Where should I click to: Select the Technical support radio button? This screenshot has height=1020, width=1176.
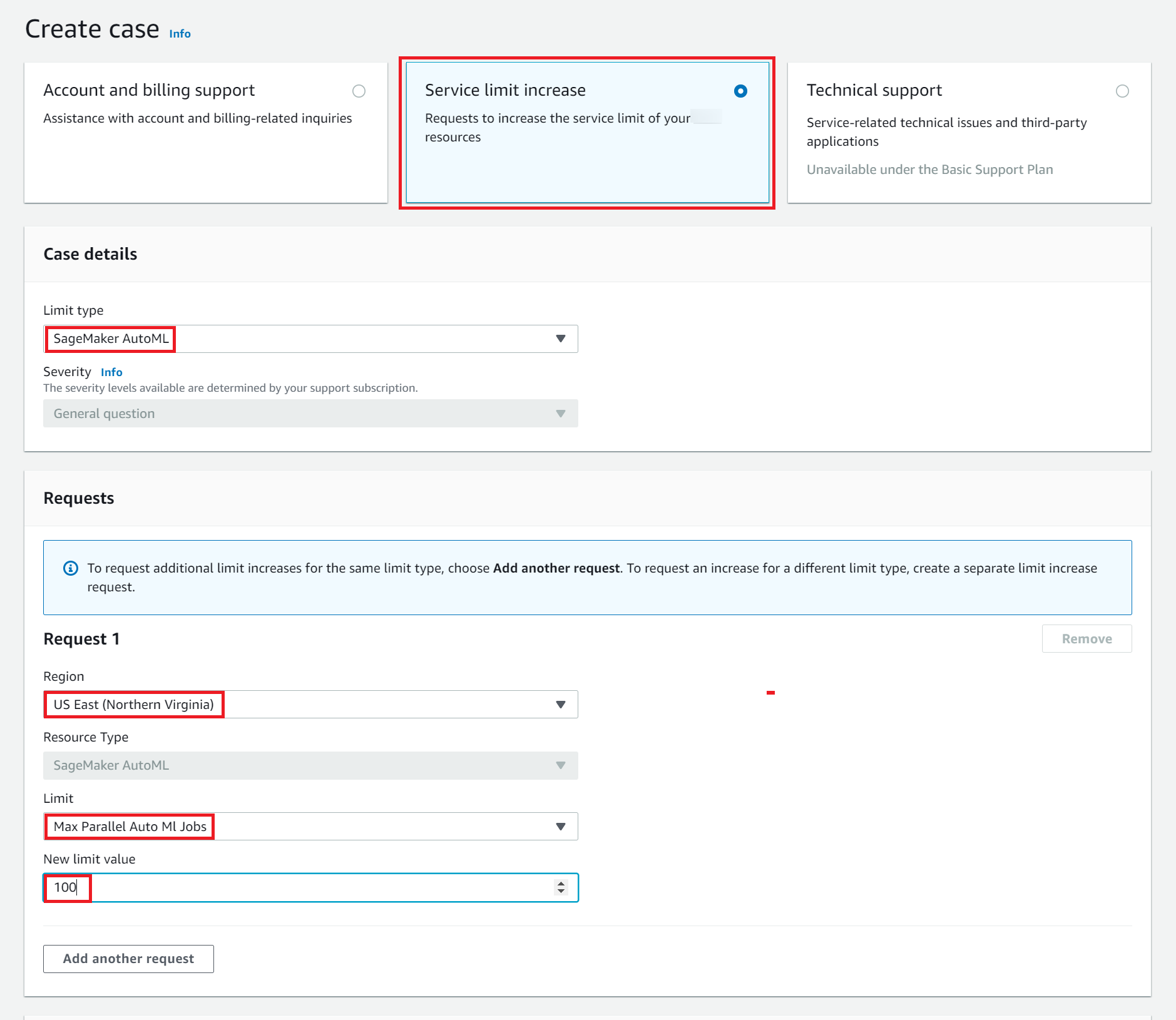1122,91
